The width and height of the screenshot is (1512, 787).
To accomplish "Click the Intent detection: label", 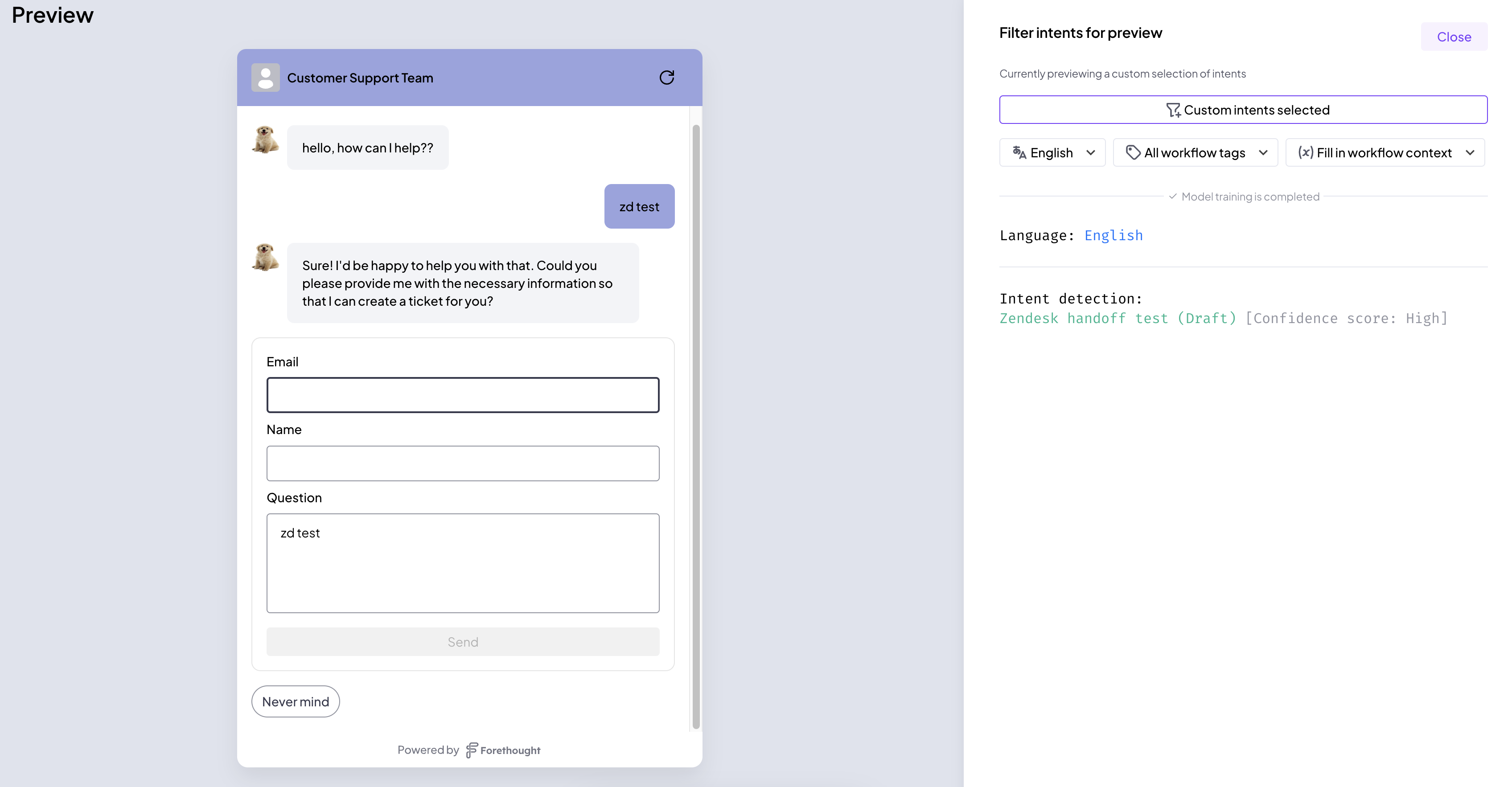I will (x=1071, y=299).
